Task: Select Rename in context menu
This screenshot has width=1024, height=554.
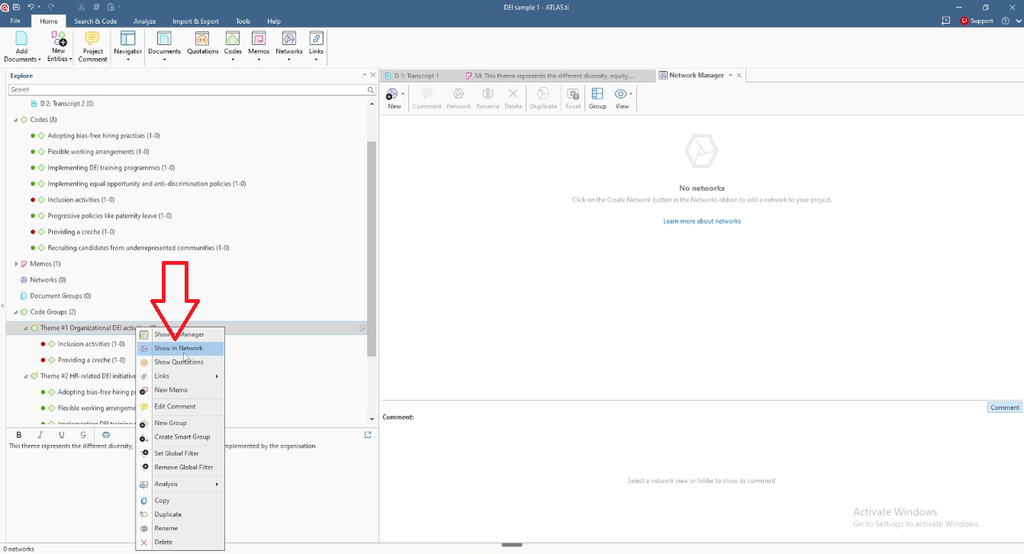Action: tap(180, 528)
